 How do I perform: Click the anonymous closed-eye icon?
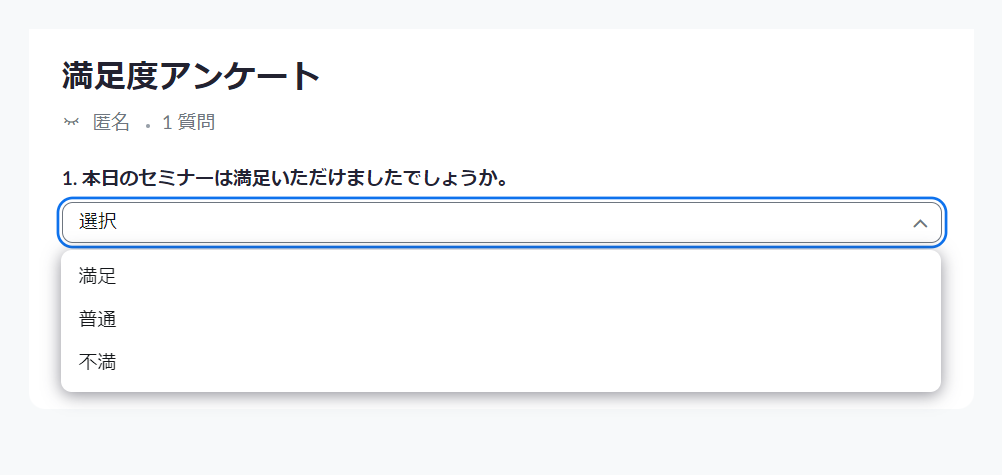click(x=71, y=121)
